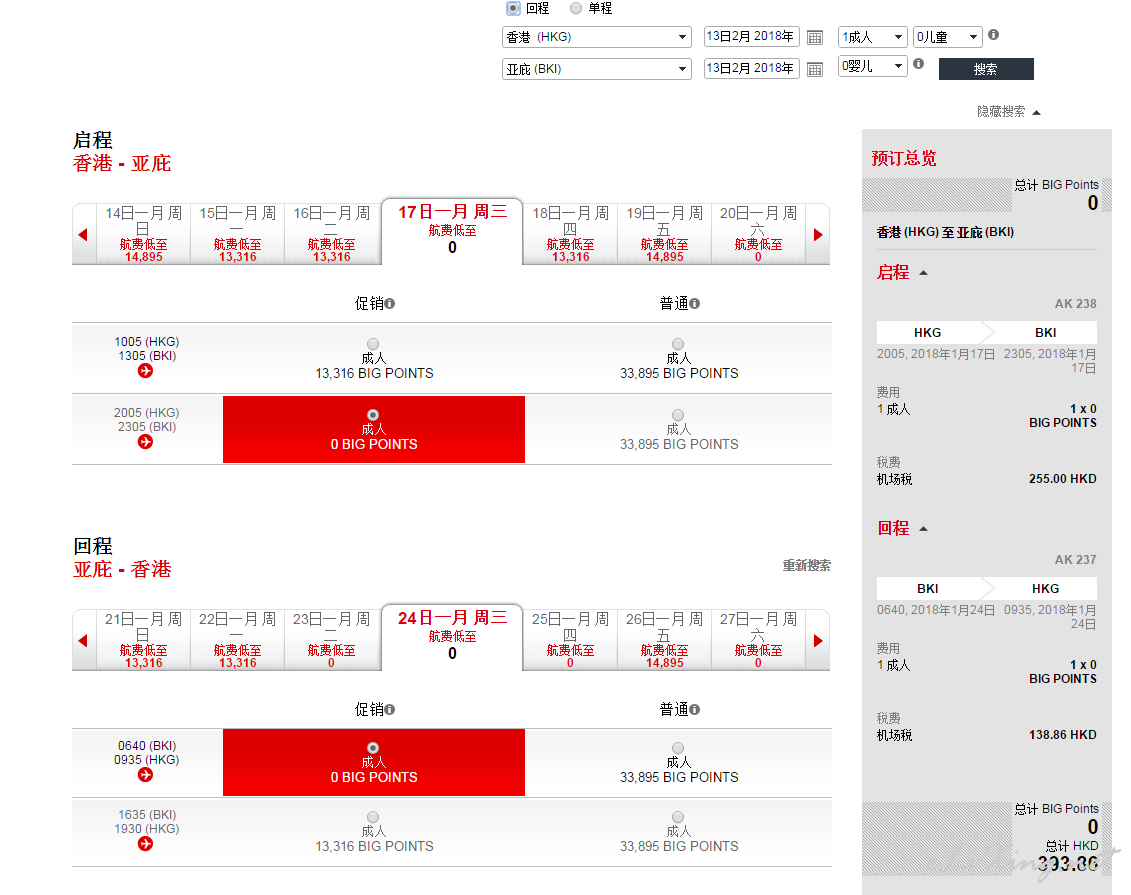Image resolution: width=1131 pixels, height=895 pixels.
Task: Click regular fare info icon in return section
Action: pos(695,710)
